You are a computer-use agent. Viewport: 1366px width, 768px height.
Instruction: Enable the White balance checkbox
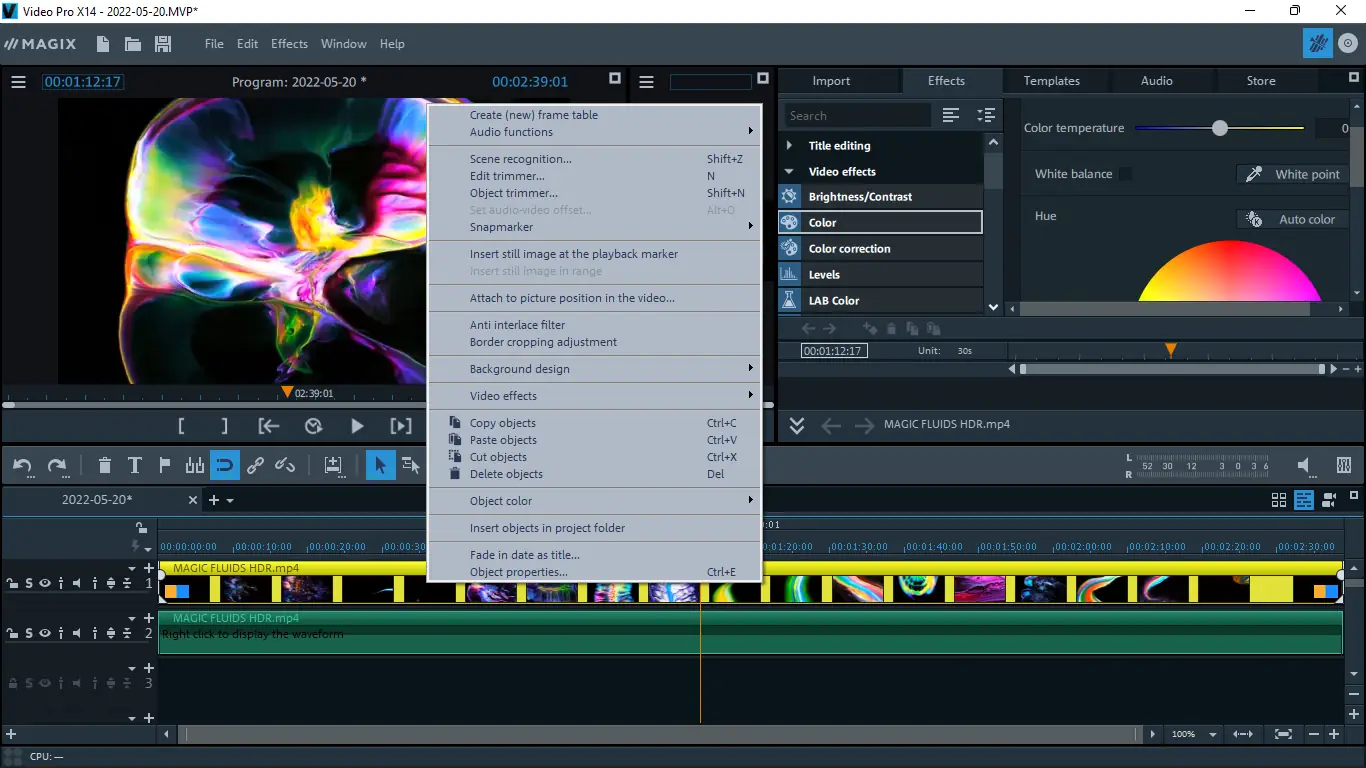click(1125, 174)
